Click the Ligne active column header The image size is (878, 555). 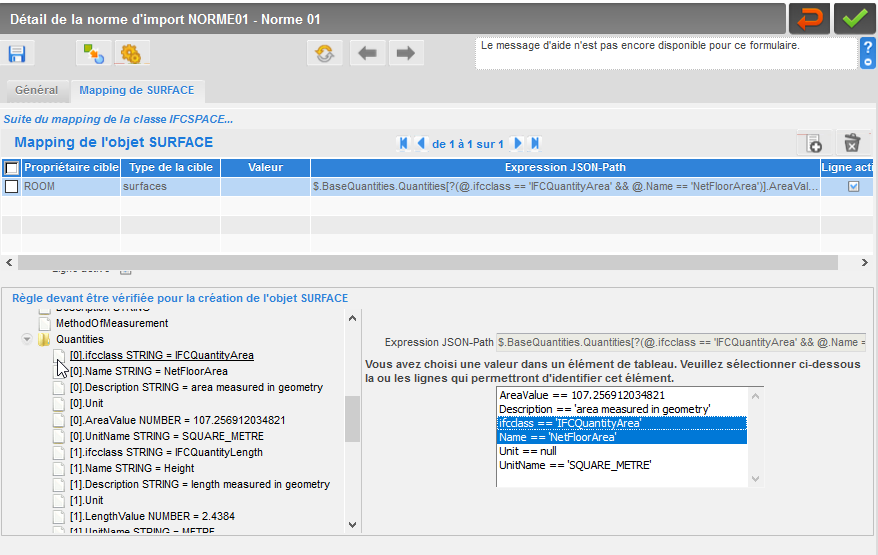(847, 167)
